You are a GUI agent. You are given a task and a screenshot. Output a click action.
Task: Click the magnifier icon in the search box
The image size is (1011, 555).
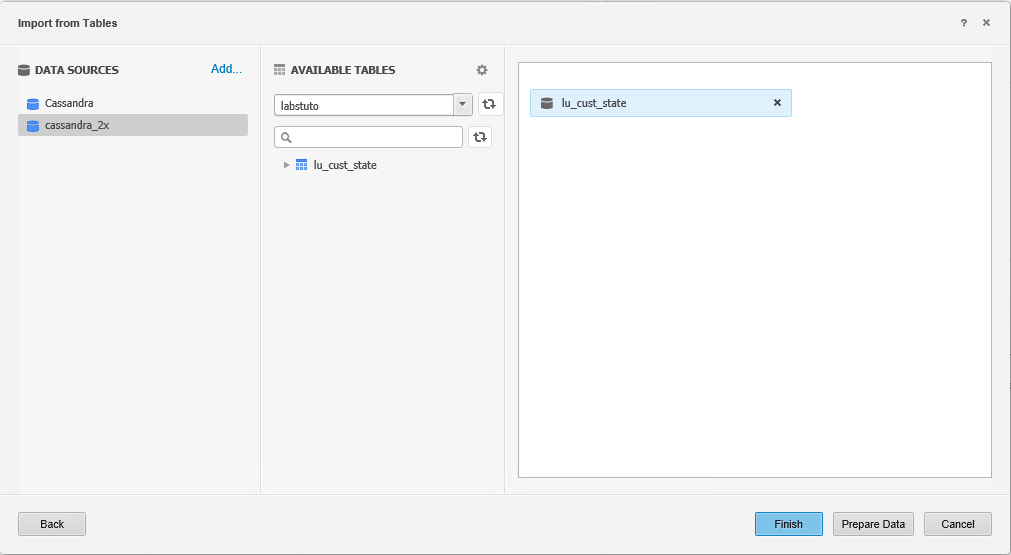pyautogui.click(x=285, y=137)
